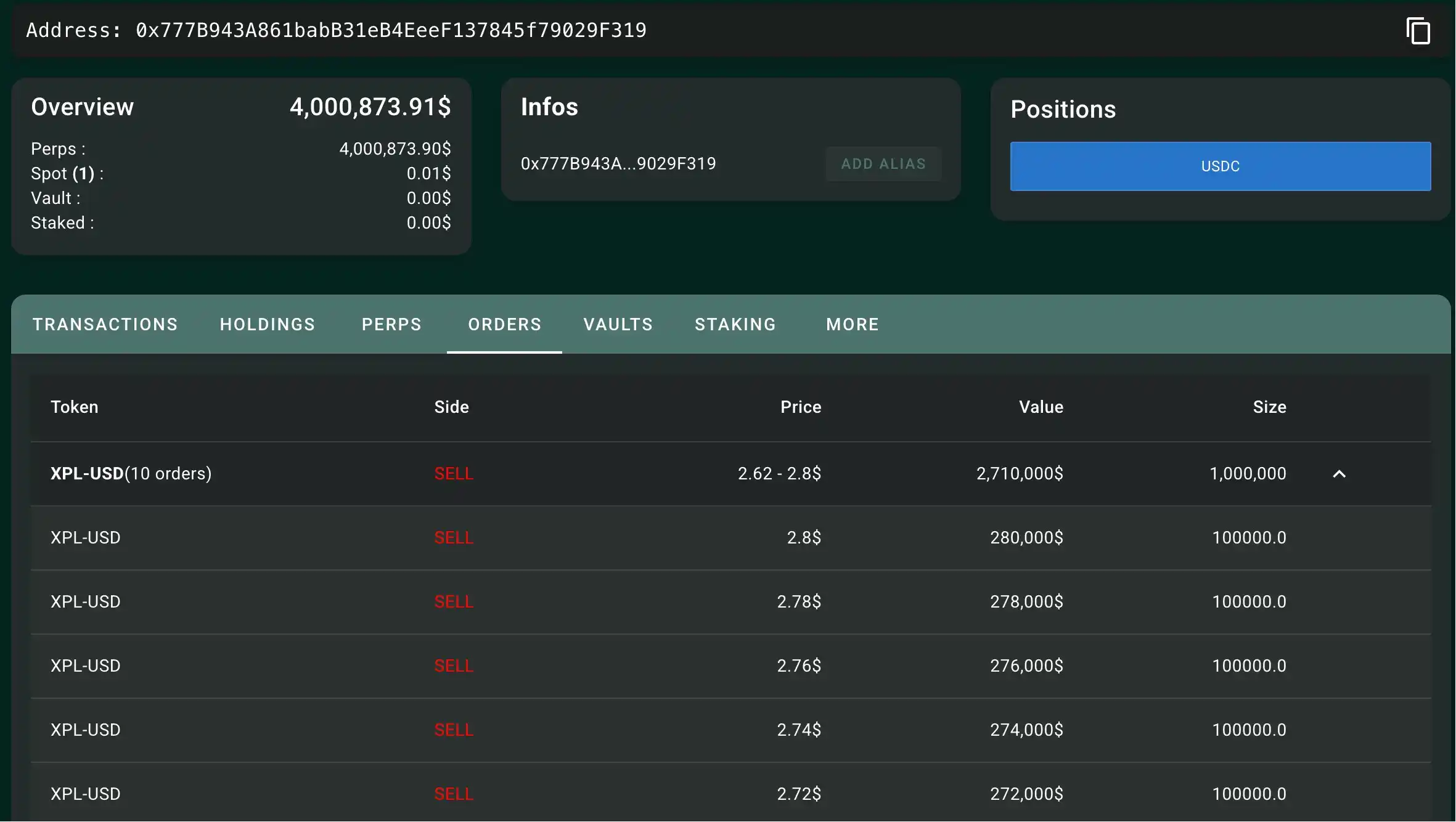Click the Side column header
Image resolution: width=1456 pixels, height=822 pixels.
451,407
